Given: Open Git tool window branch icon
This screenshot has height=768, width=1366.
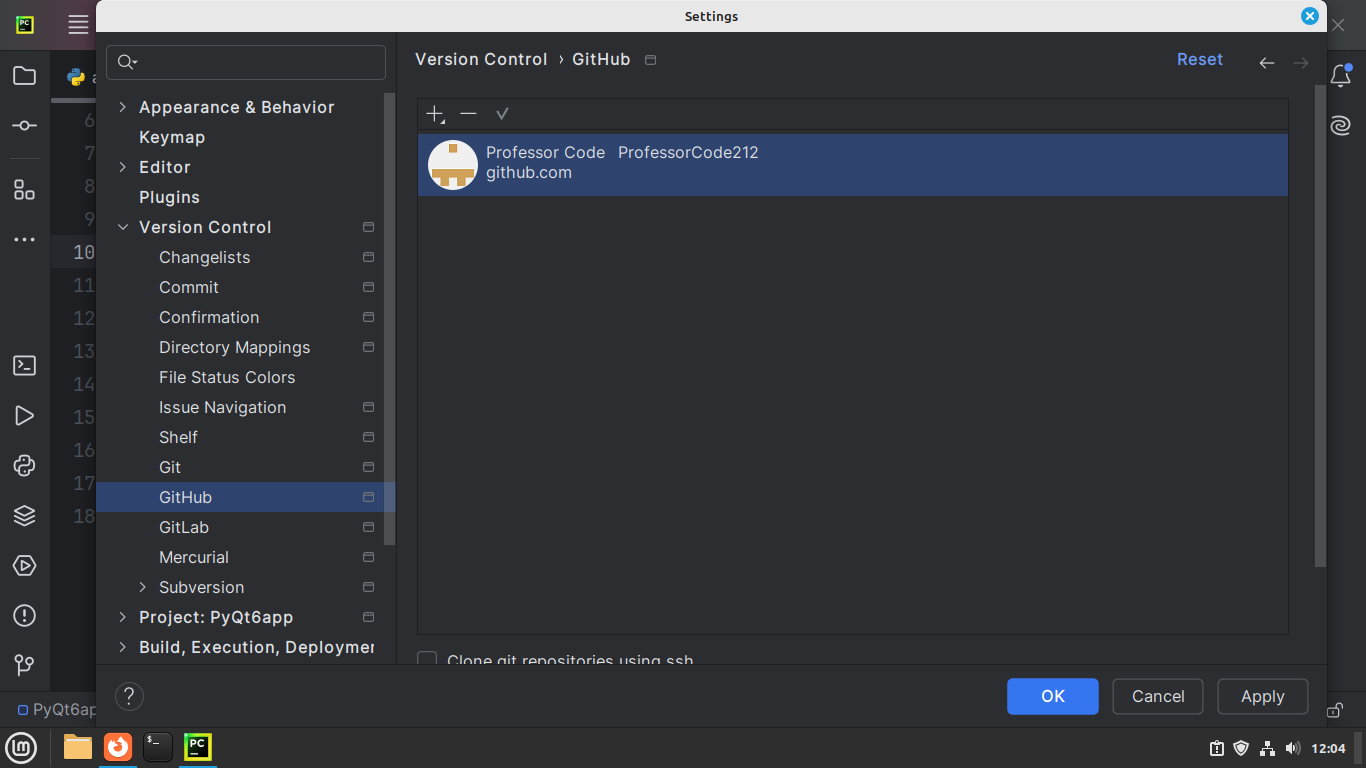Looking at the screenshot, I should [25, 665].
